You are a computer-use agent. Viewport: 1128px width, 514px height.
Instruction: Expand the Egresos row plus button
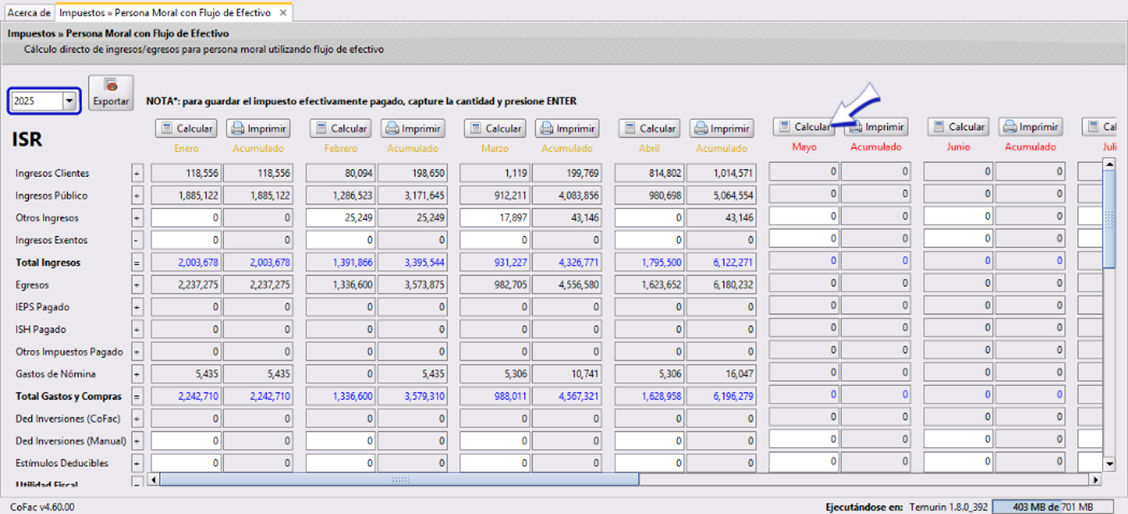(137, 285)
